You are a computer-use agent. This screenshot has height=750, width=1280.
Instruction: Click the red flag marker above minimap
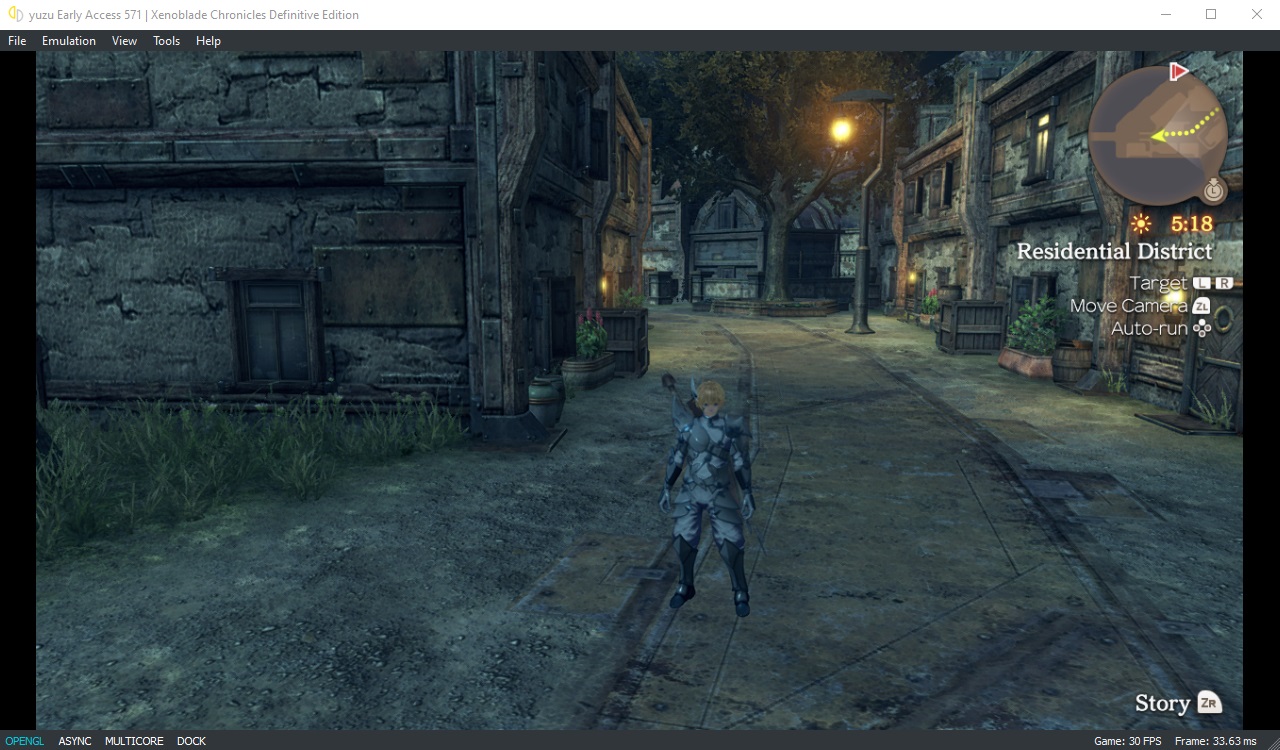pos(1178,72)
